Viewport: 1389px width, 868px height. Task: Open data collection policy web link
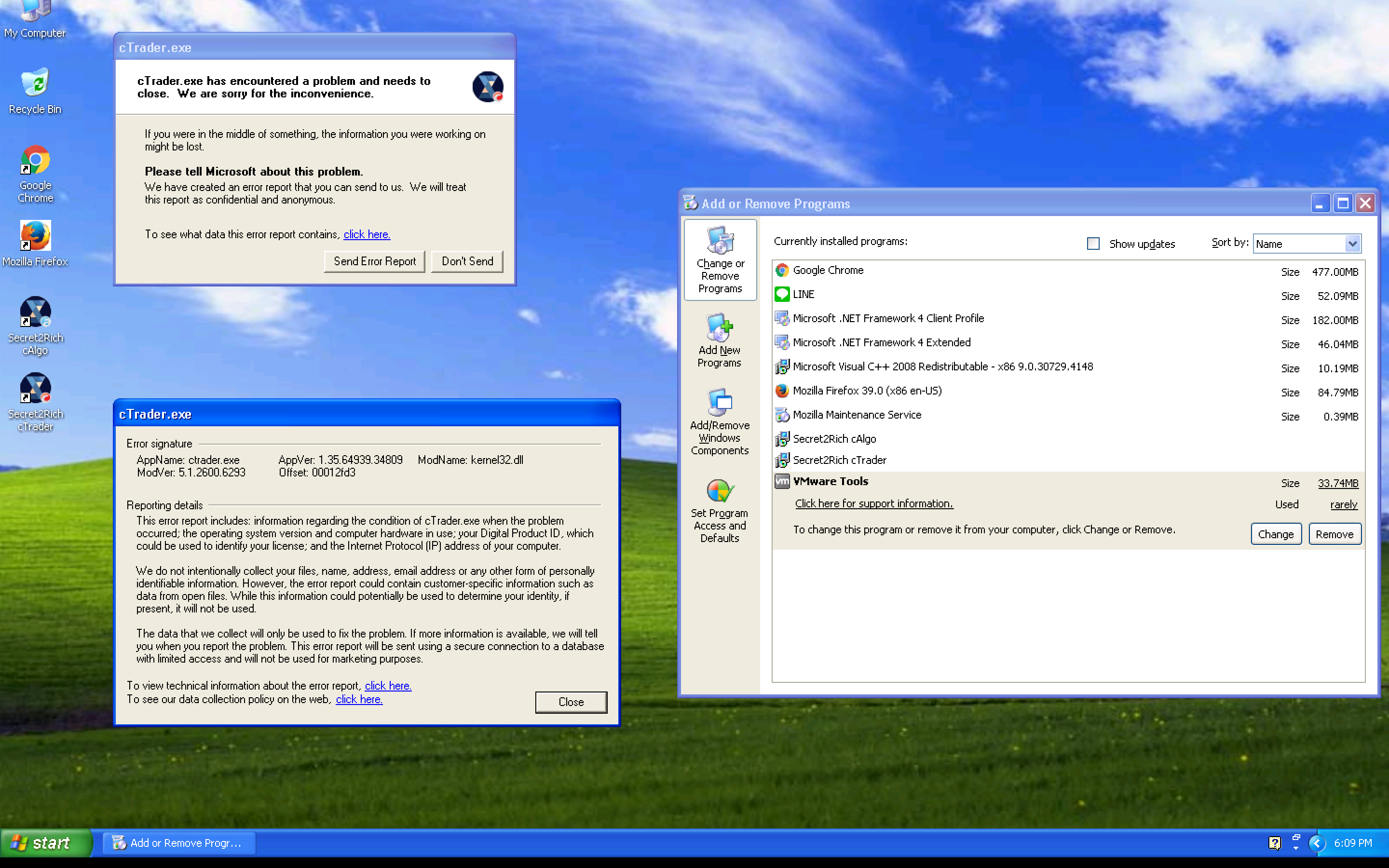click(359, 699)
